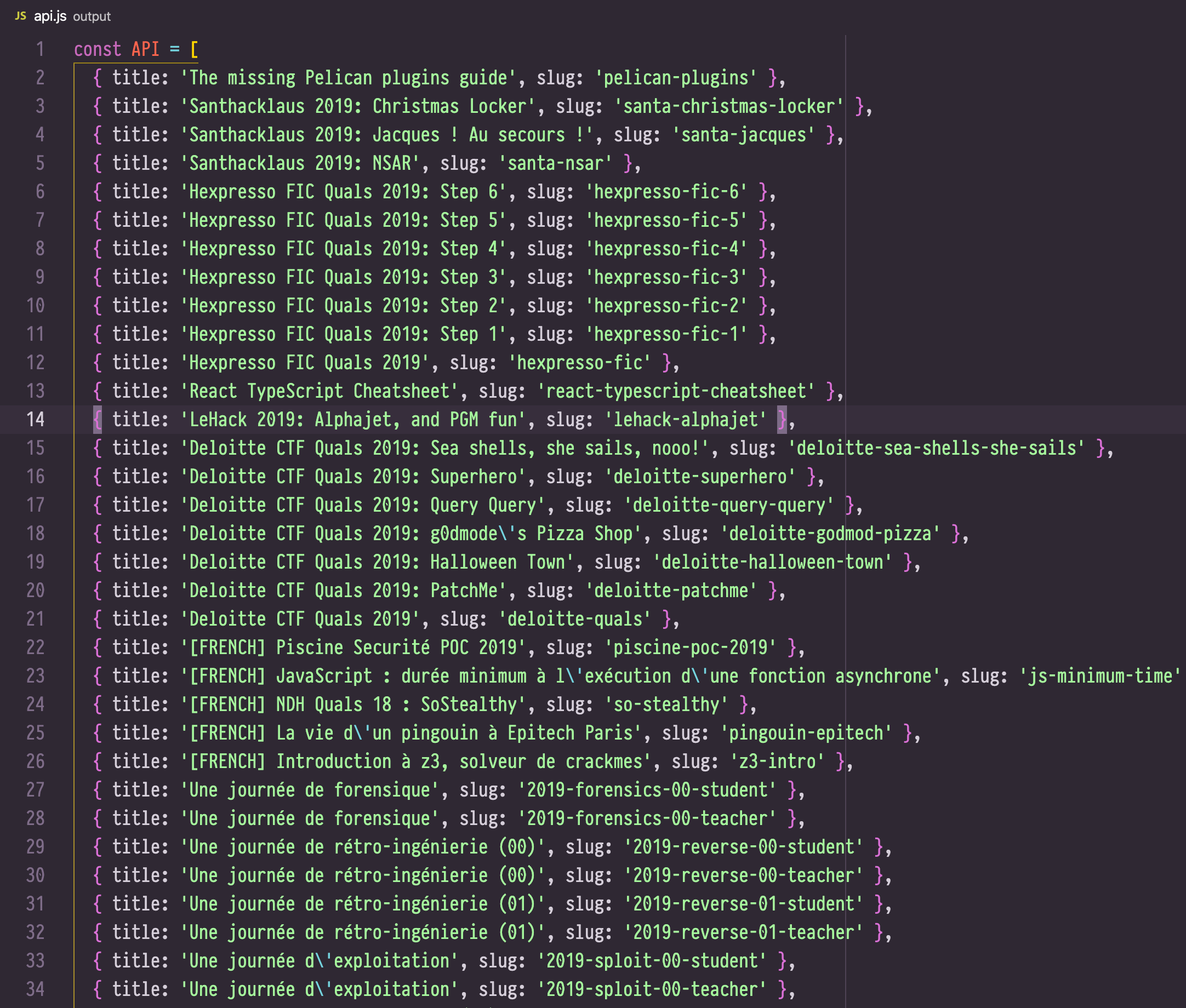The height and width of the screenshot is (1008, 1186).
Task: Click line number 34 in the gutter
Action: 36,989
